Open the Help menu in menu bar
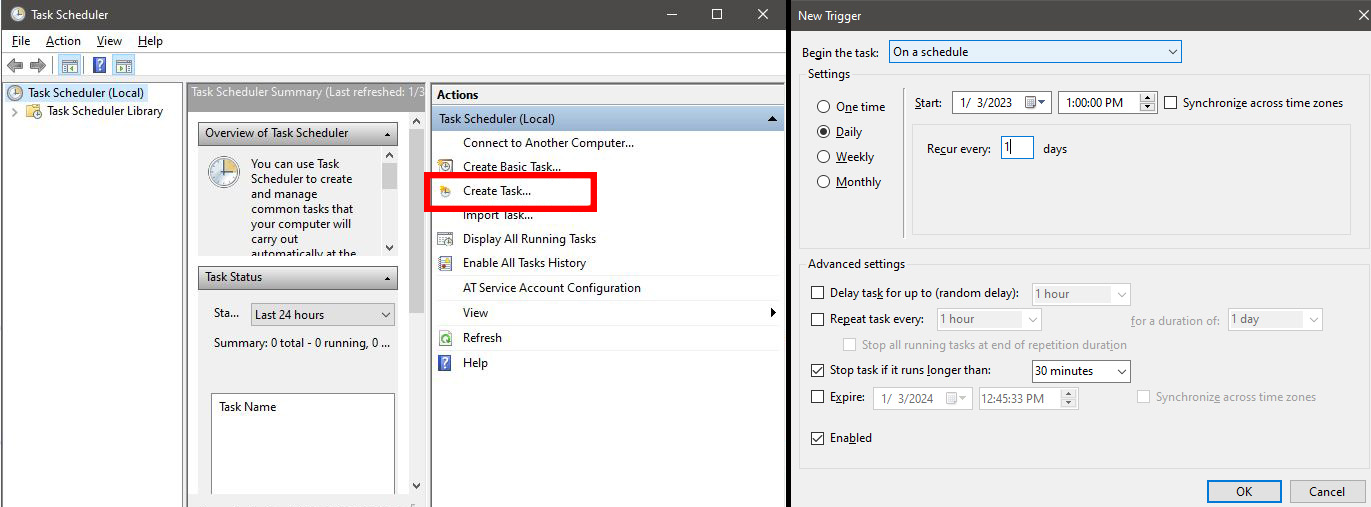The height and width of the screenshot is (507, 1371). (x=150, y=41)
